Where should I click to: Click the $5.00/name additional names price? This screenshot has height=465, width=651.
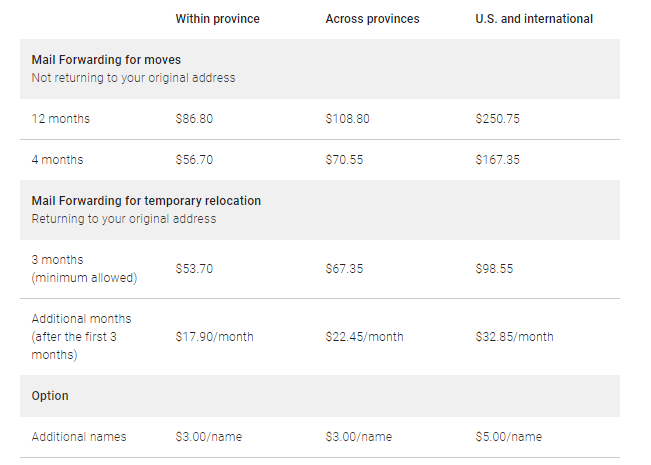[x=509, y=437]
